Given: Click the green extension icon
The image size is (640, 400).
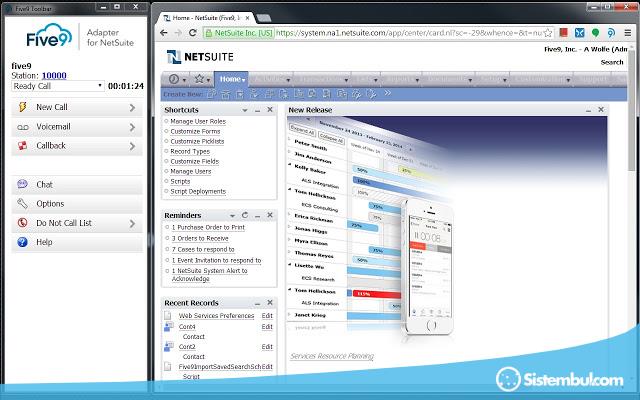Looking at the screenshot, I should click(x=596, y=33).
